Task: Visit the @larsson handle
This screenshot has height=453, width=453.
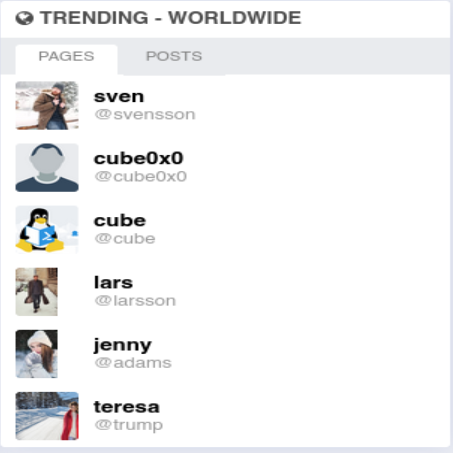Action: click(x=135, y=301)
